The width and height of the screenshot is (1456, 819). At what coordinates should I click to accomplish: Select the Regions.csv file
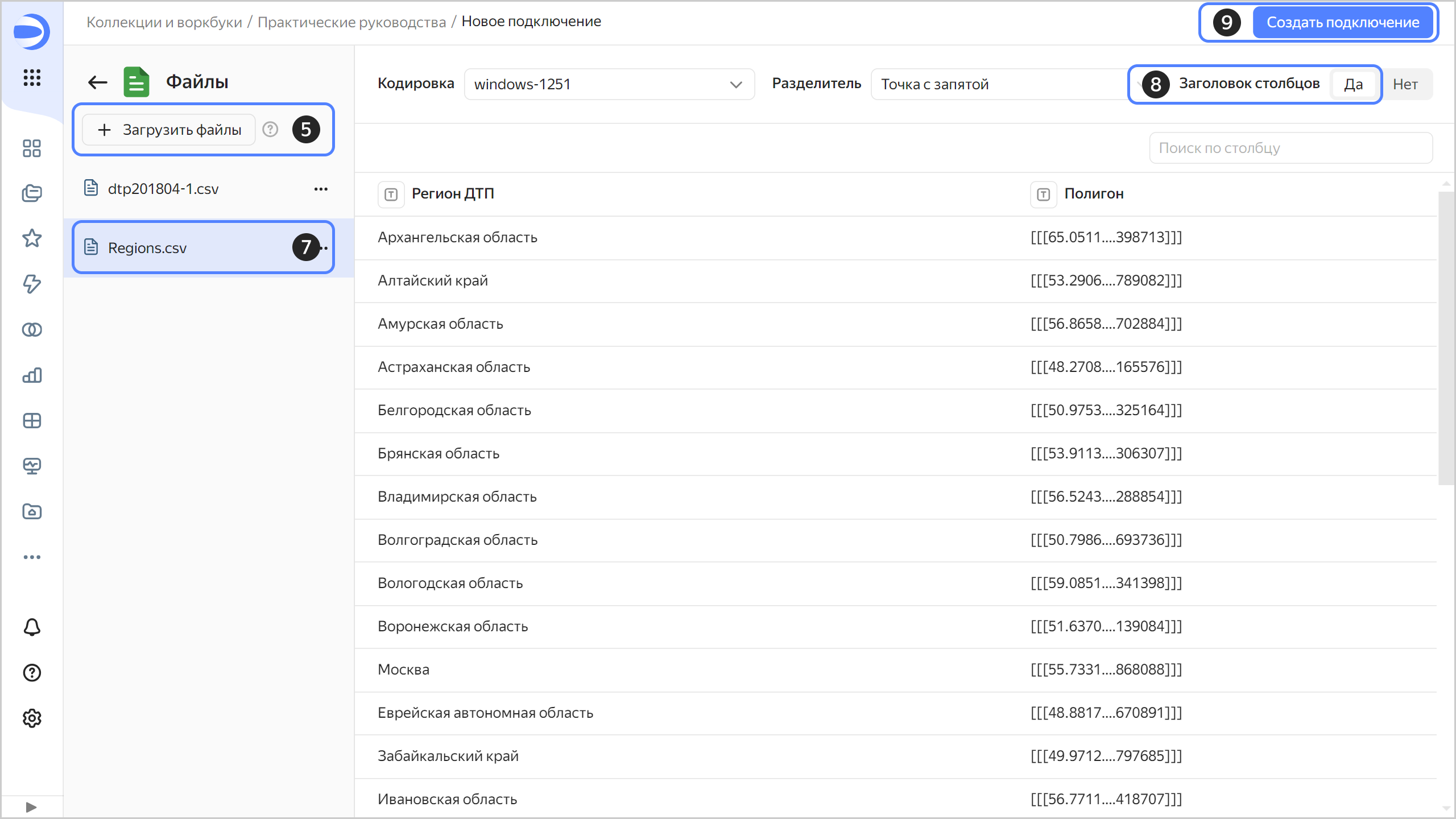[x=147, y=248]
